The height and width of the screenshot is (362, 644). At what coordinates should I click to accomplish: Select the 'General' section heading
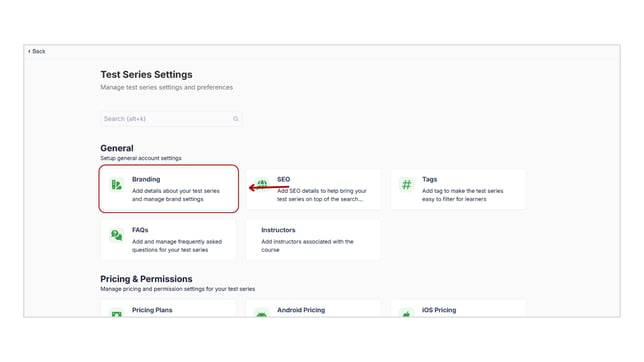pos(117,148)
